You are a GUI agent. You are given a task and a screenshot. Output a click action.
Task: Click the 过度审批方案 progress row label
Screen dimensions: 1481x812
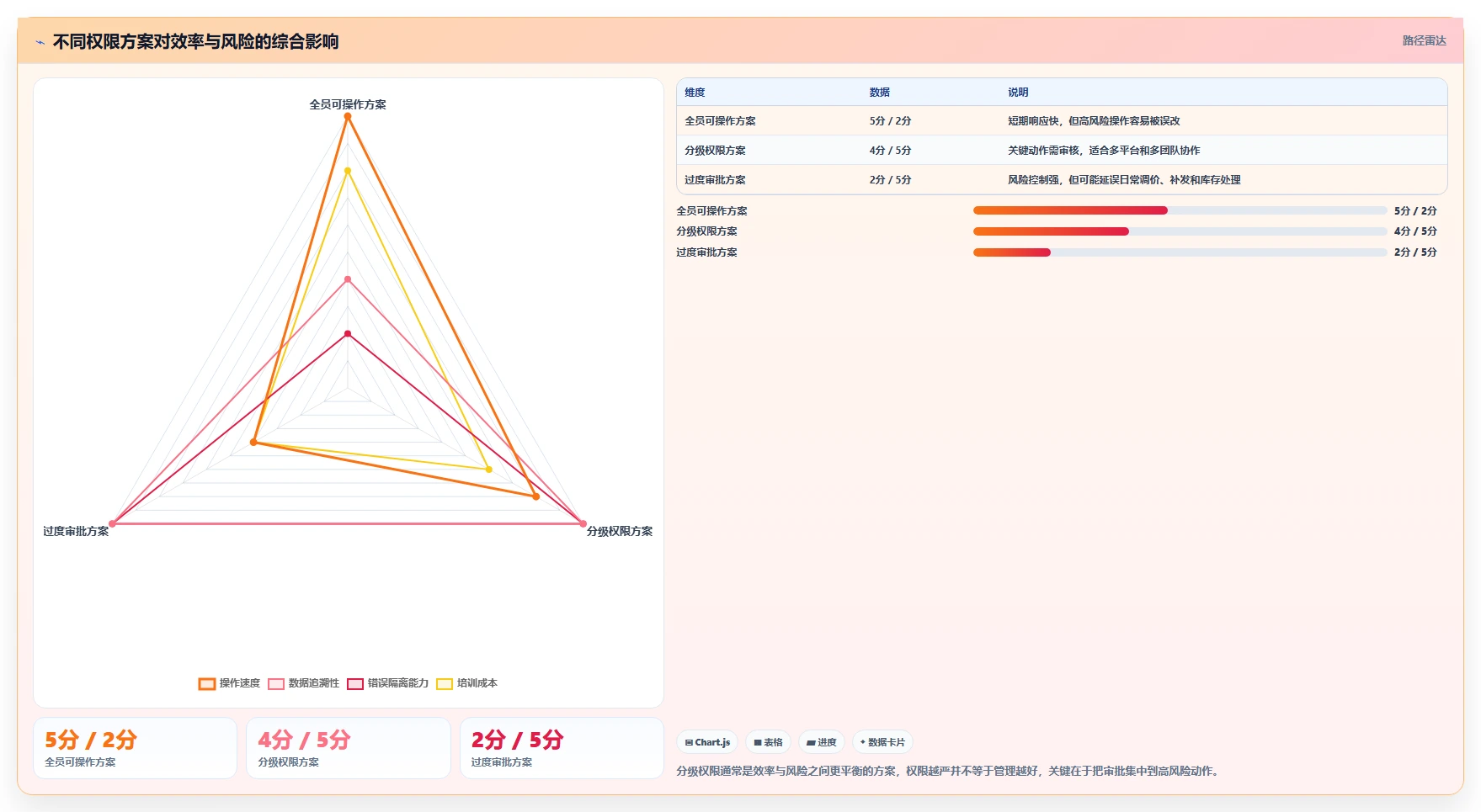706,252
